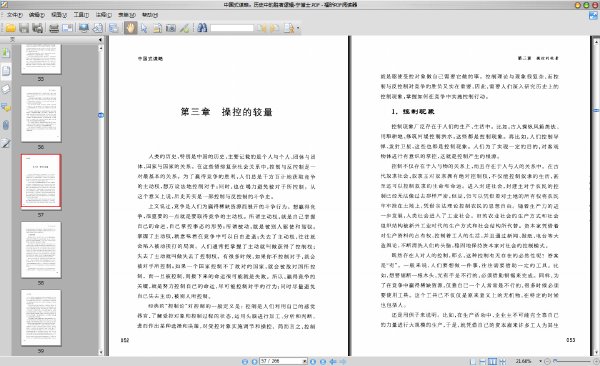The width and height of the screenshot is (600, 366).
Task: Open the 注释 (Comments) menu
Action: pos(104,15)
